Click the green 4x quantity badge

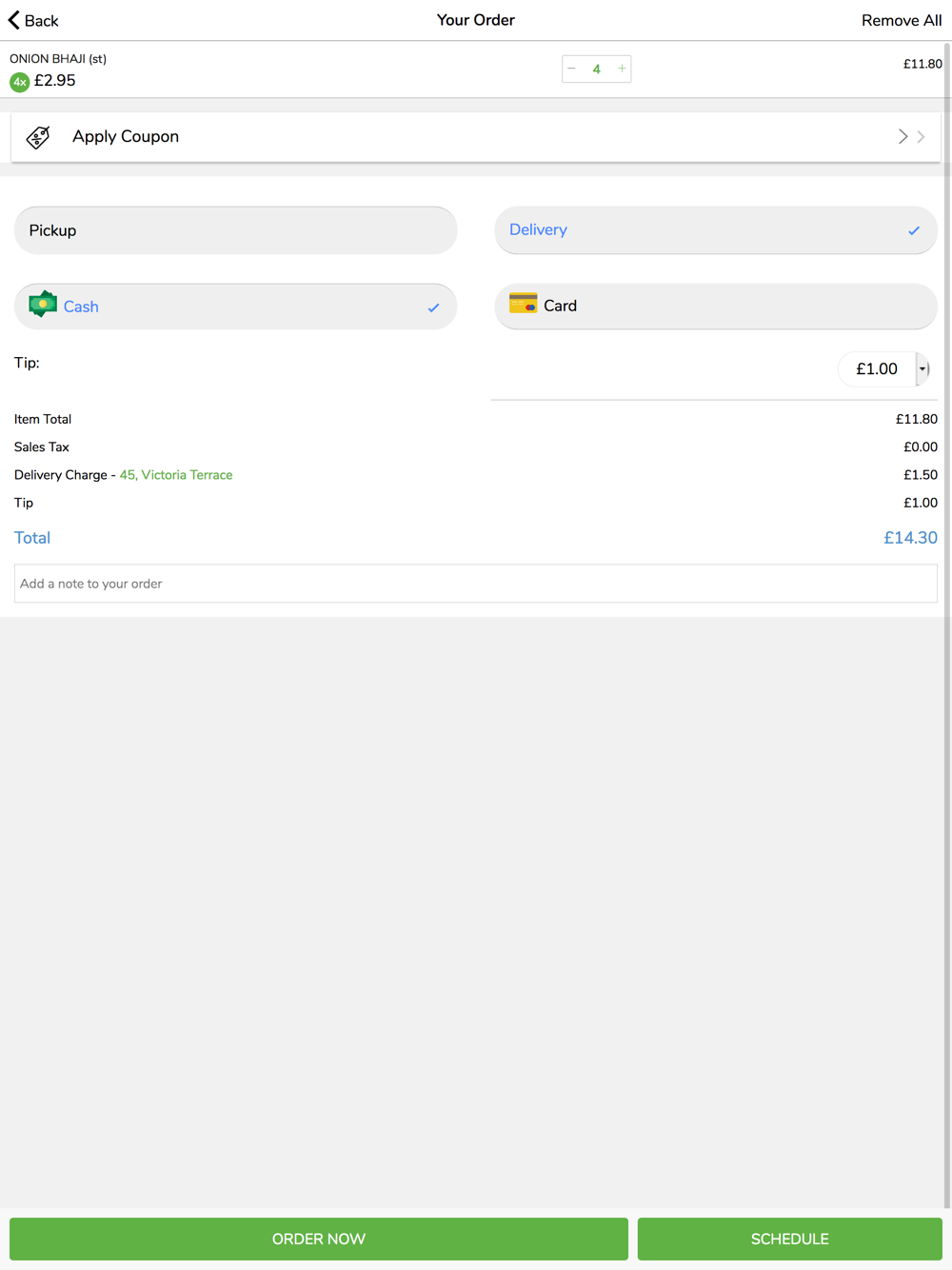click(20, 82)
